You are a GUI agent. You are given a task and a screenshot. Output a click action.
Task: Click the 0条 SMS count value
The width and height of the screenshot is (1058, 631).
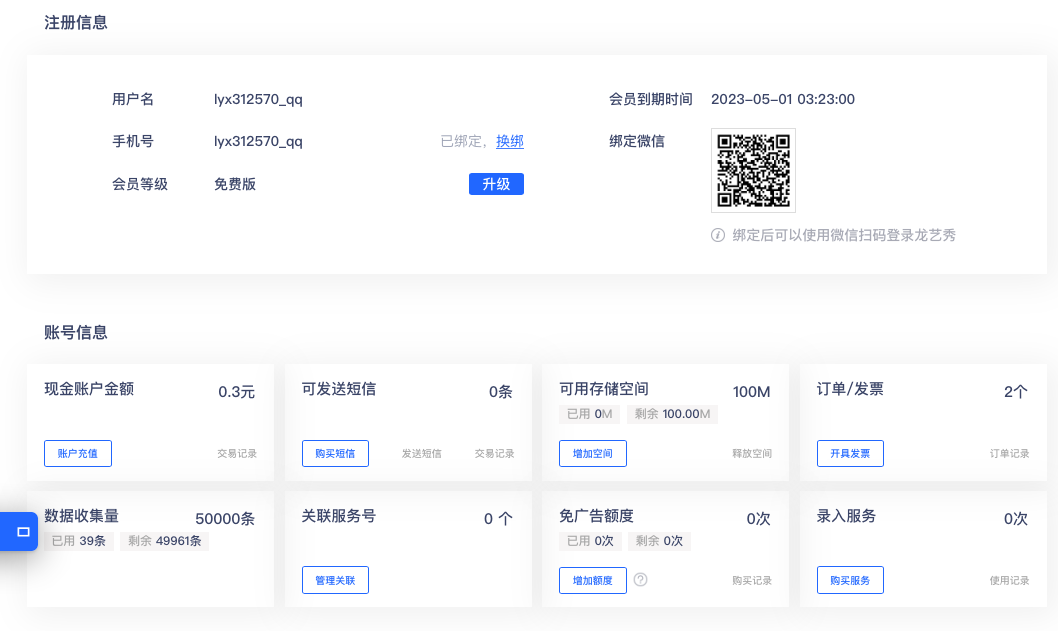click(x=501, y=392)
